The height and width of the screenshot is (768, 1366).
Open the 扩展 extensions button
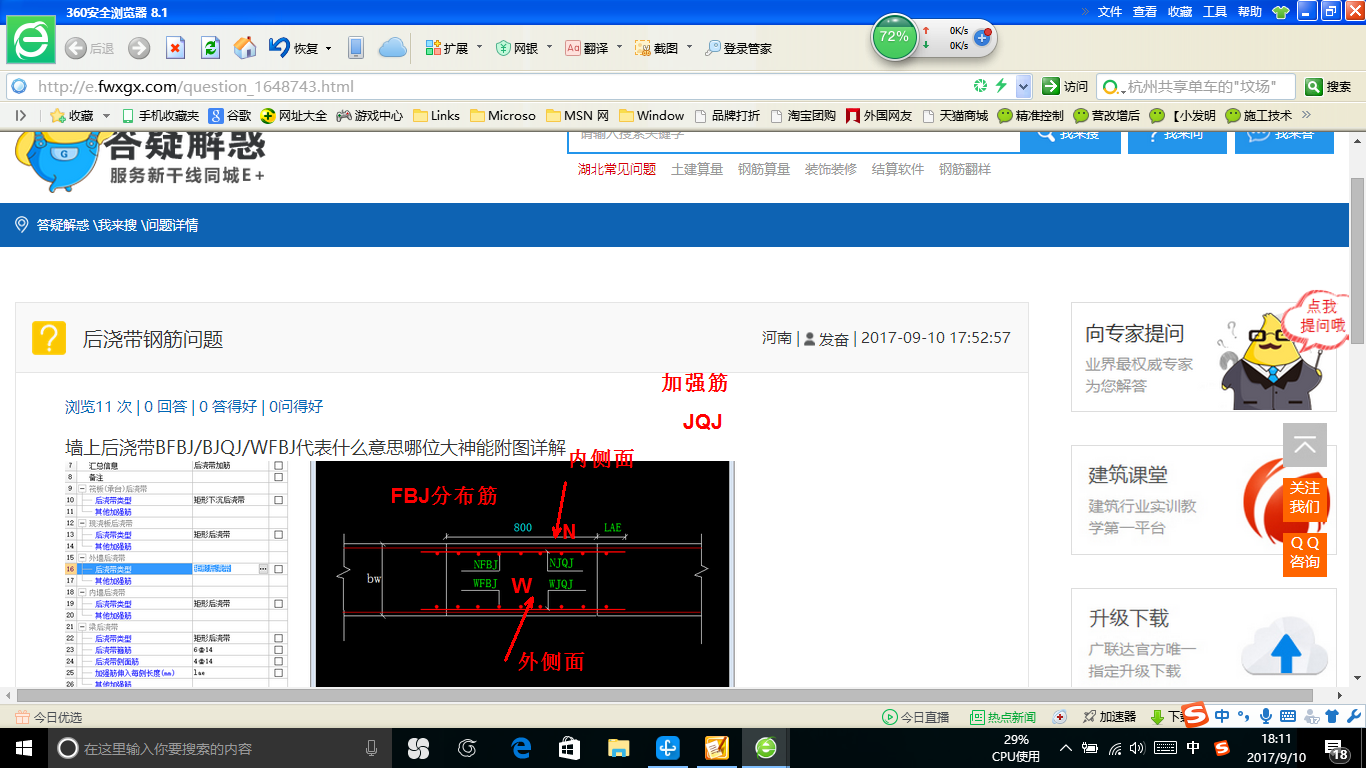(x=447, y=48)
